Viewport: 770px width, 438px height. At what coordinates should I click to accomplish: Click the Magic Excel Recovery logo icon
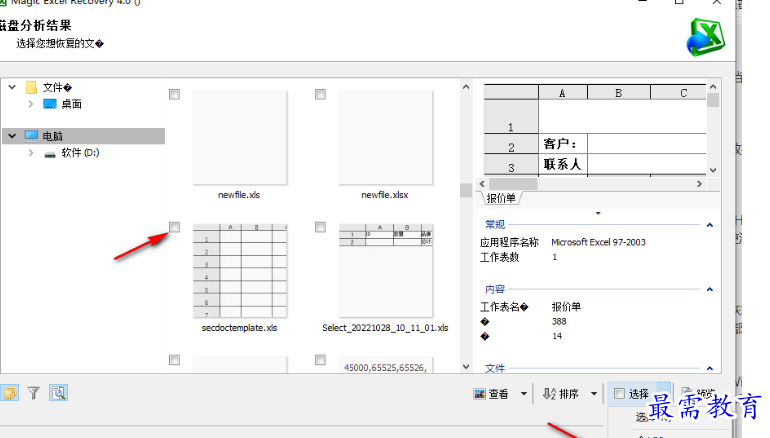pos(706,37)
